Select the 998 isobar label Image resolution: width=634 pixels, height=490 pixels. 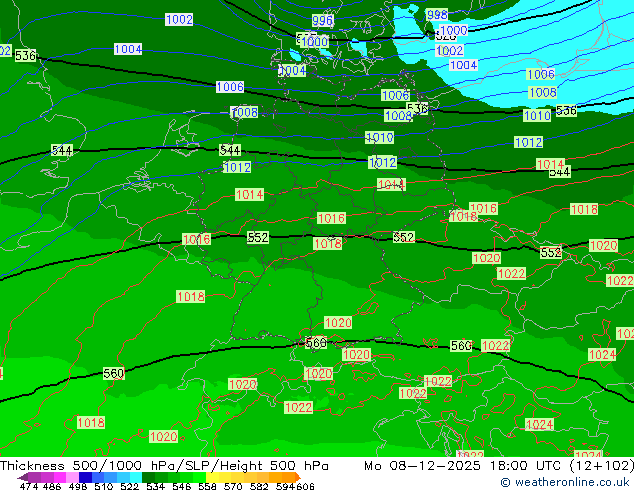click(437, 15)
